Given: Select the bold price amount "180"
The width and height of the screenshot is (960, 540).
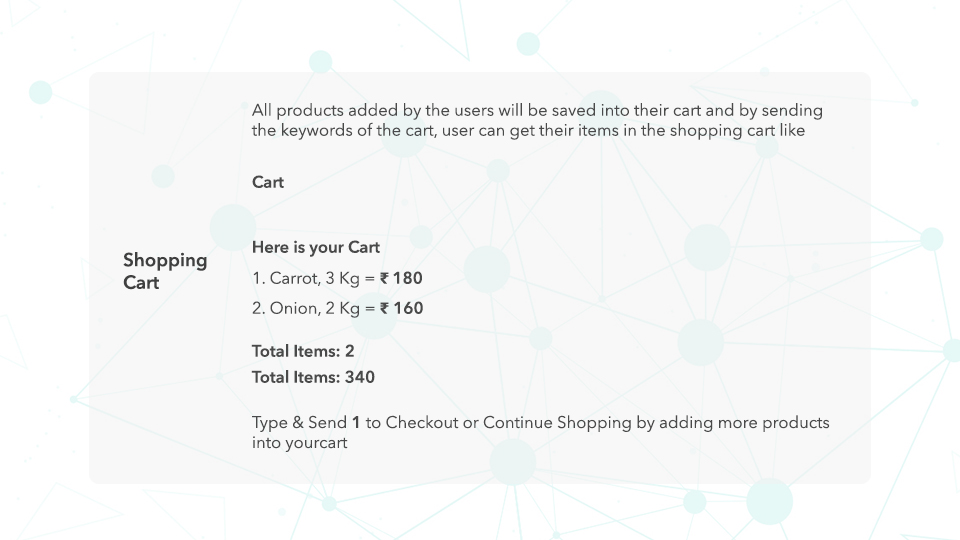Looking at the screenshot, I should [x=408, y=278].
